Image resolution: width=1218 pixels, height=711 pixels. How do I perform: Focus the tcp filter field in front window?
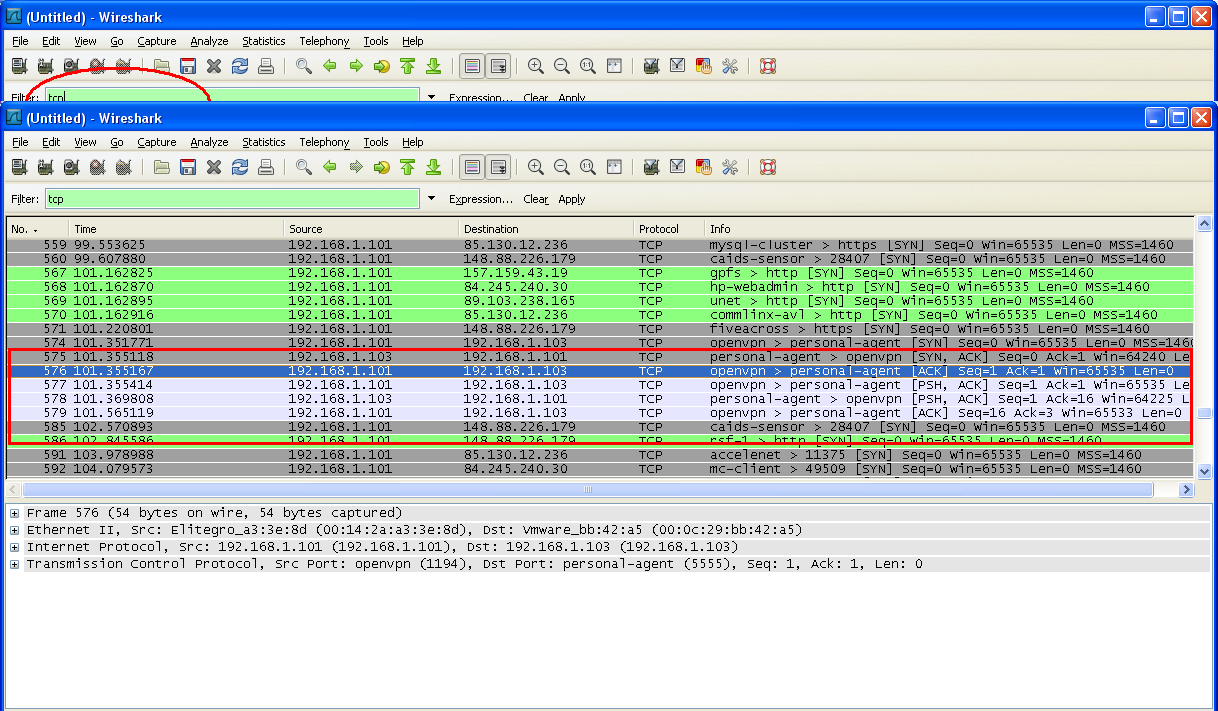[x=232, y=199]
